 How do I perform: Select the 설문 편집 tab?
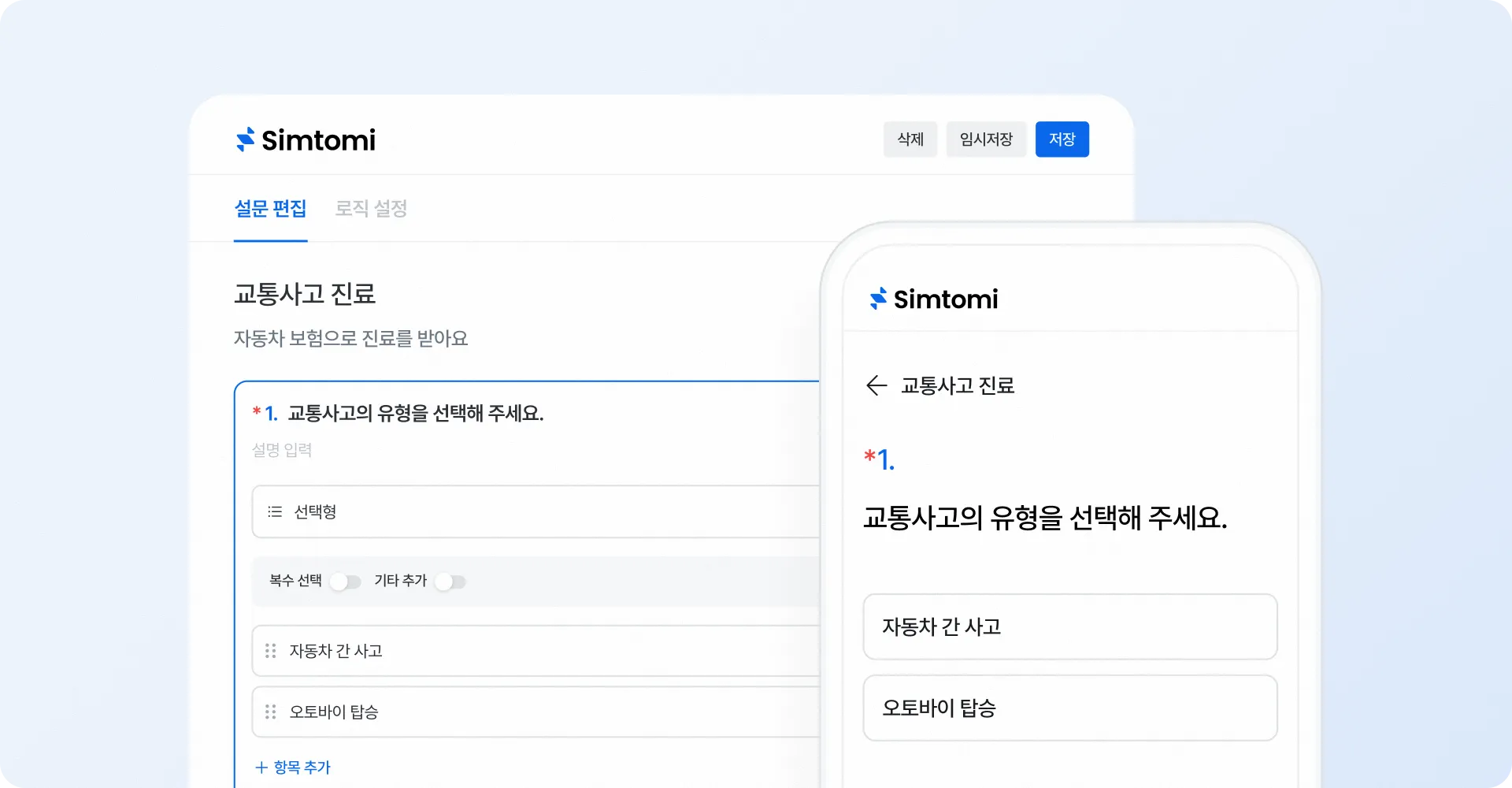pyautogui.click(x=271, y=209)
